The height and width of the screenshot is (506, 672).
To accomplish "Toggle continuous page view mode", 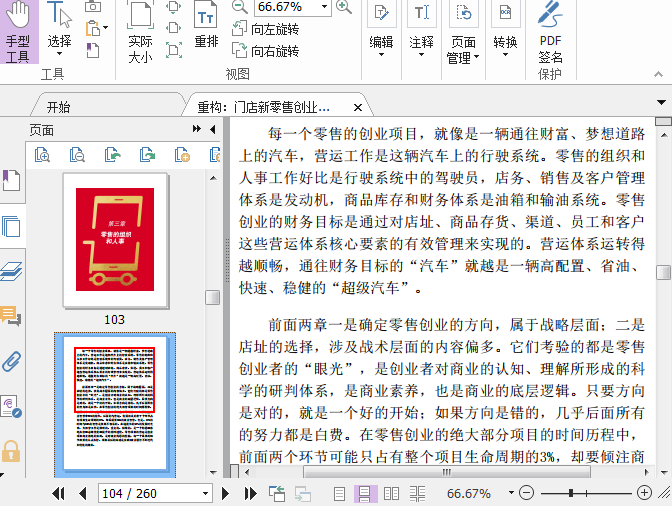I will (365, 494).
